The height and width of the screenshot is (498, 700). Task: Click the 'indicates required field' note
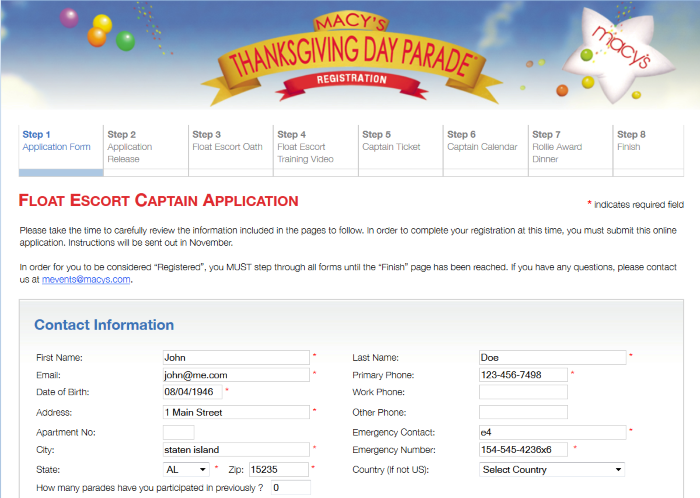635,204
